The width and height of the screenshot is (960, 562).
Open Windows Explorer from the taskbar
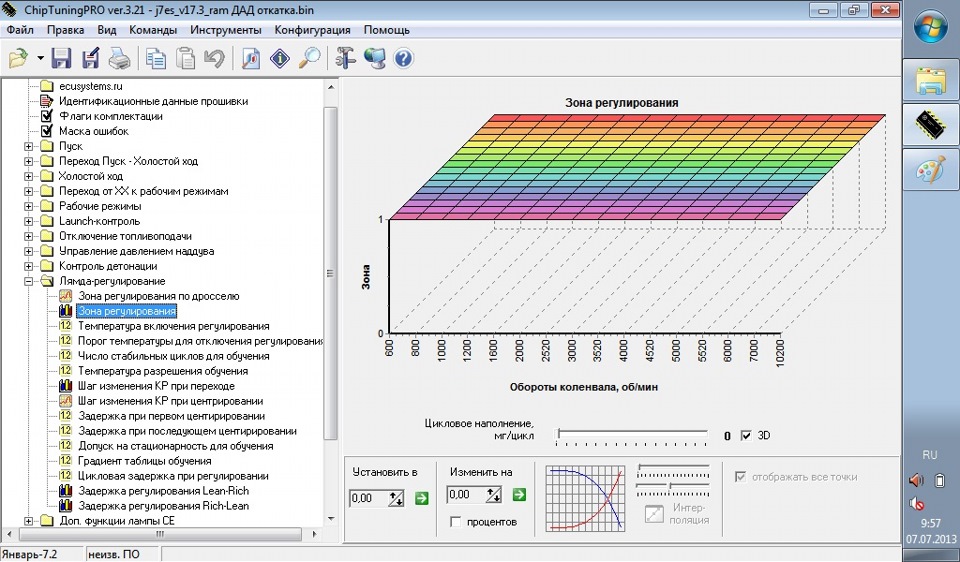click(931, 81)
